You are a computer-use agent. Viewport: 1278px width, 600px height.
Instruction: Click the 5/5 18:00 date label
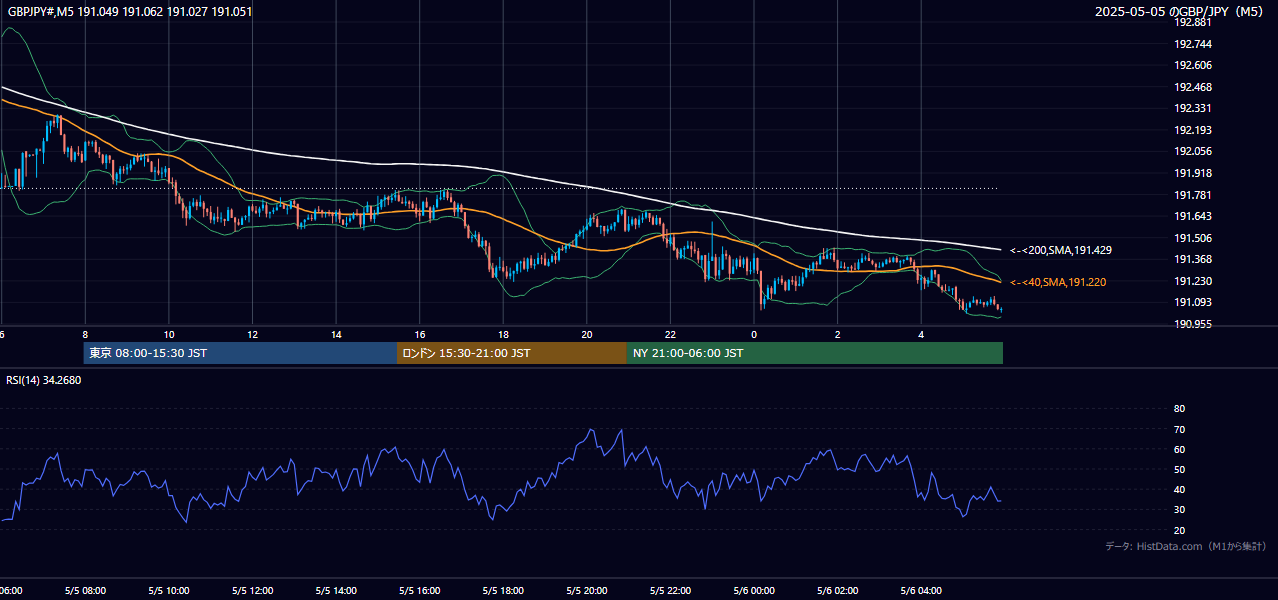click(x=503, y=591)
